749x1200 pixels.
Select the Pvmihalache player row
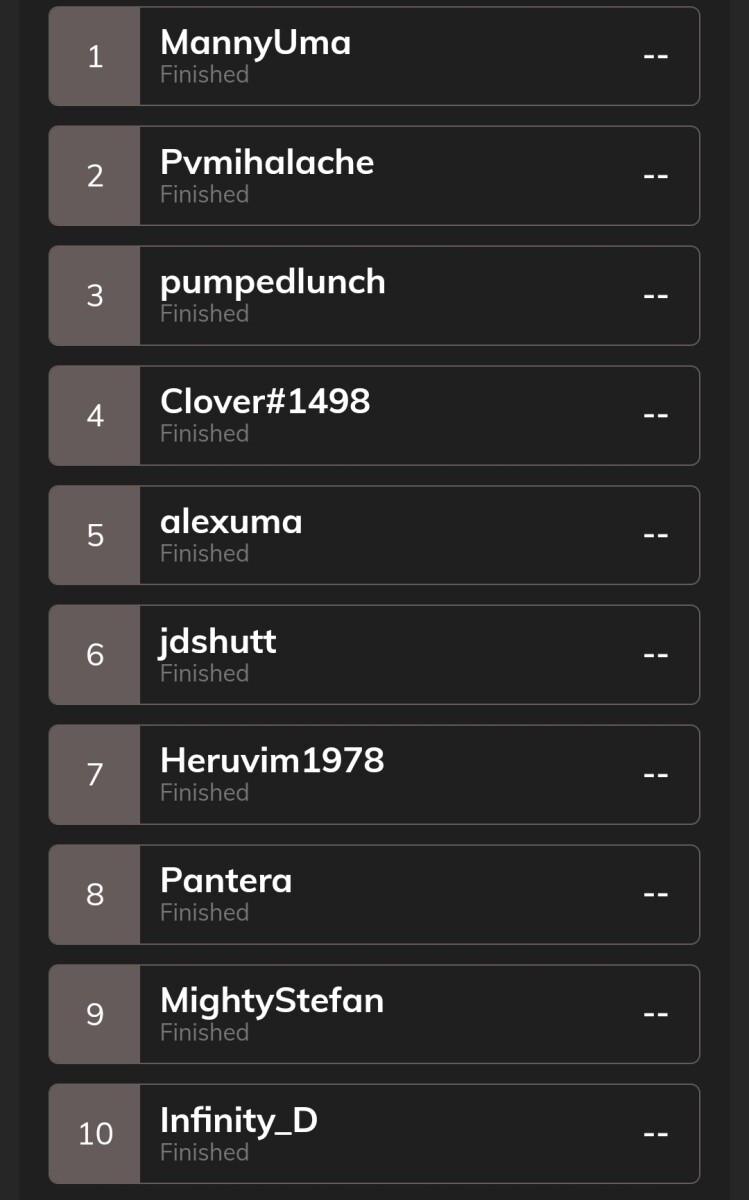(x=374, y=176)
